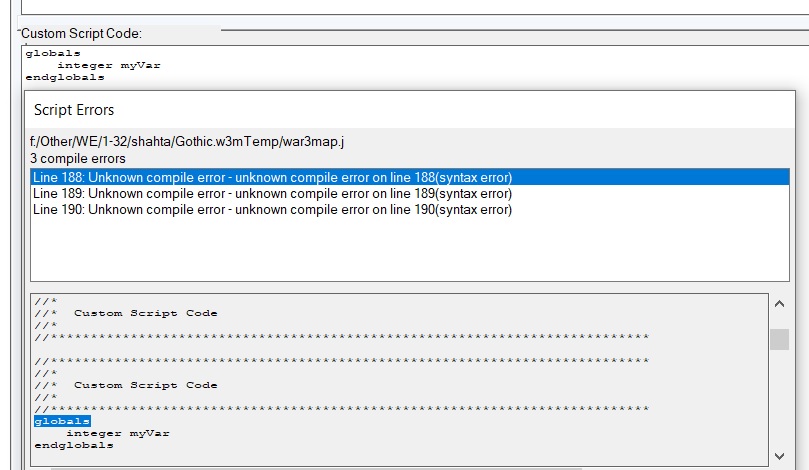The image size is (809, 470).
Task: Focus the text box above Custom Script Code
Action: [x=400, y=6]
